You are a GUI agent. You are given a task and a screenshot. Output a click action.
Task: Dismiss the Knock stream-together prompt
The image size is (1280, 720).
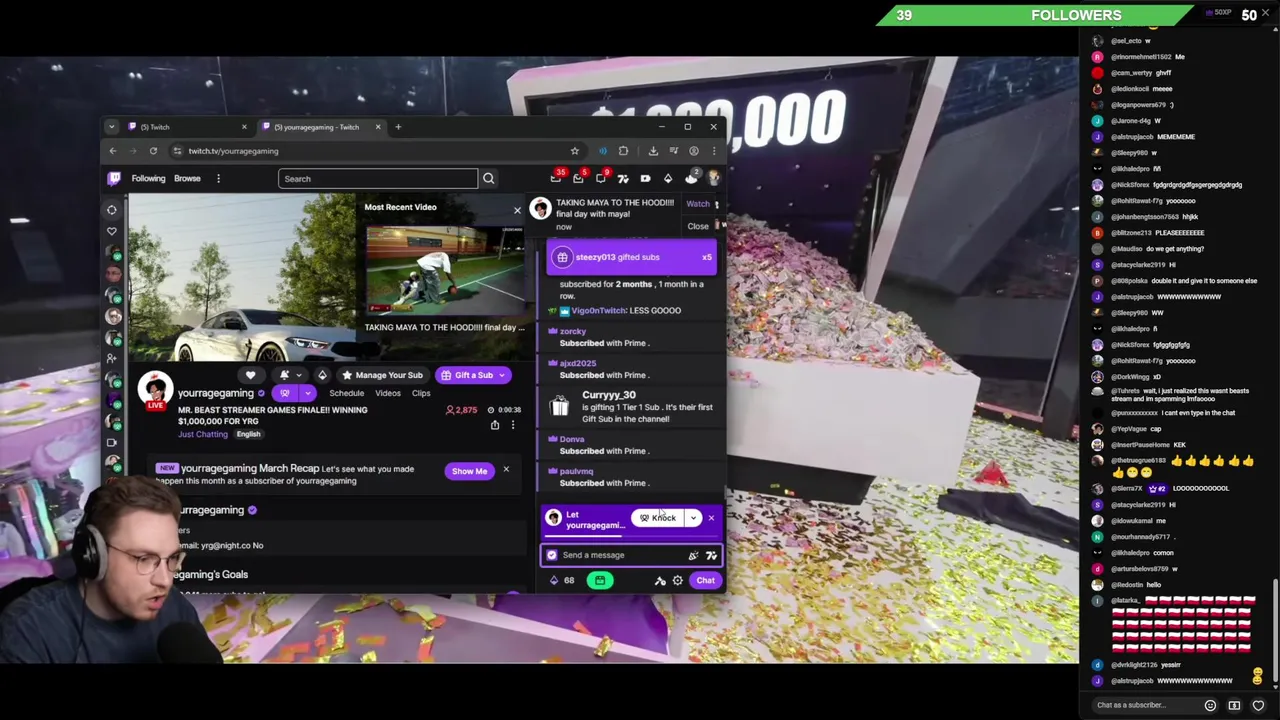click(x=711, y=518)
